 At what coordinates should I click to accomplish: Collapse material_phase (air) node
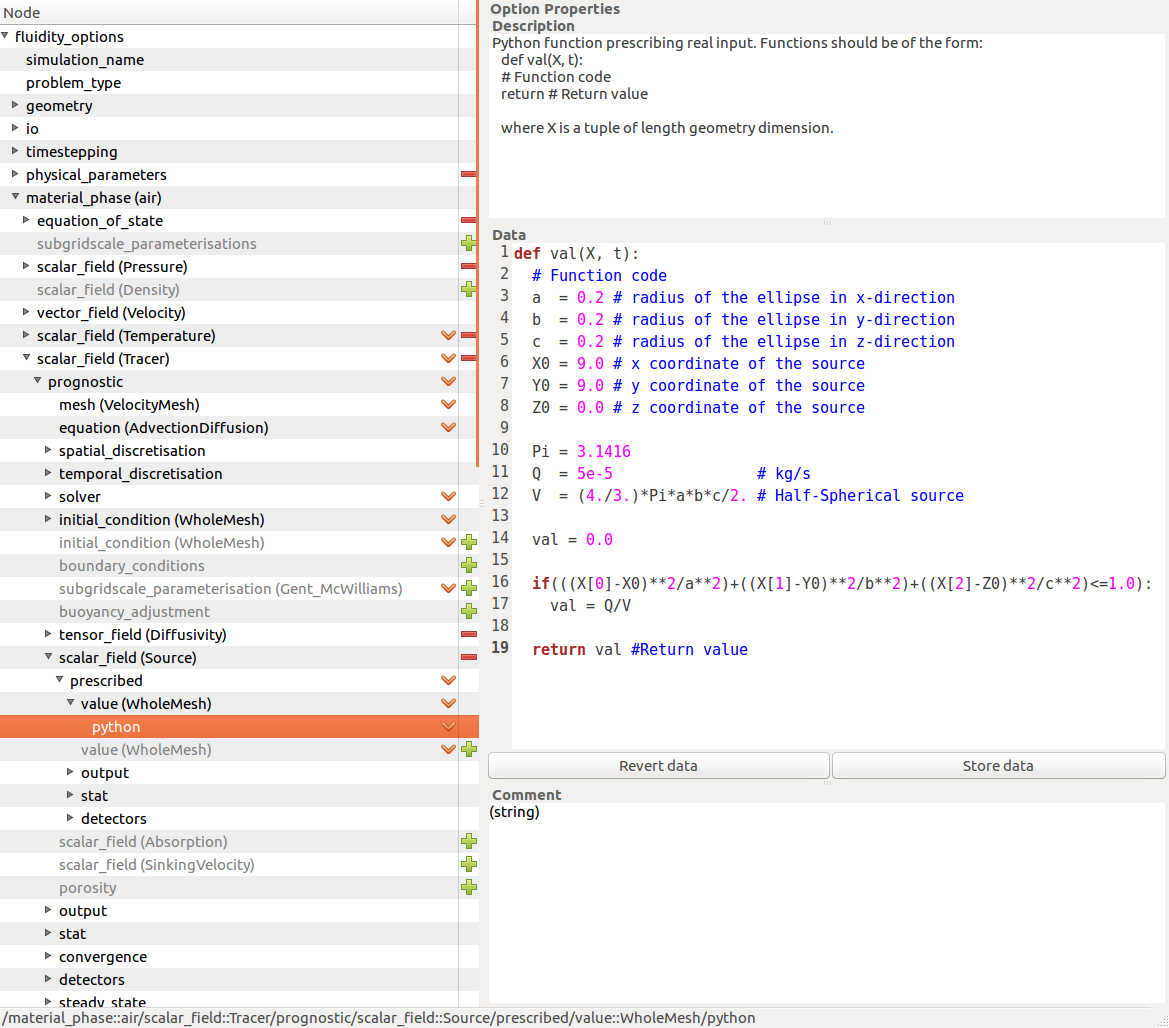pyautogui.click(x=15, y=197)
